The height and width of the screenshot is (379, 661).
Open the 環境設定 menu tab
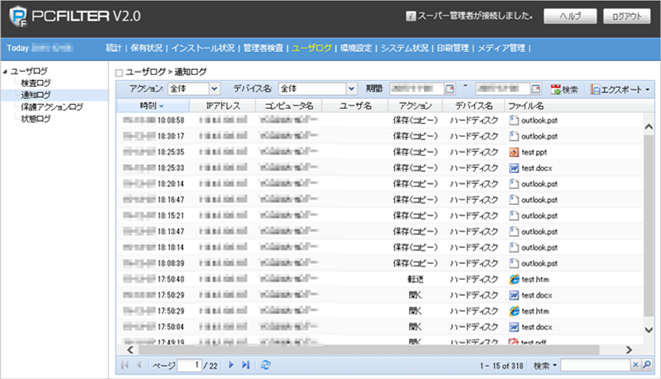tap(356, 48)
